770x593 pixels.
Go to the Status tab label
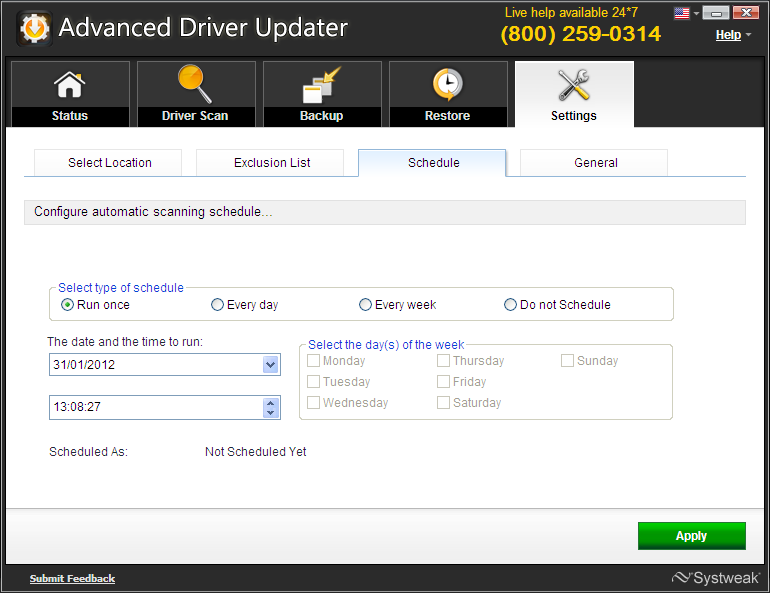point(70,116)
